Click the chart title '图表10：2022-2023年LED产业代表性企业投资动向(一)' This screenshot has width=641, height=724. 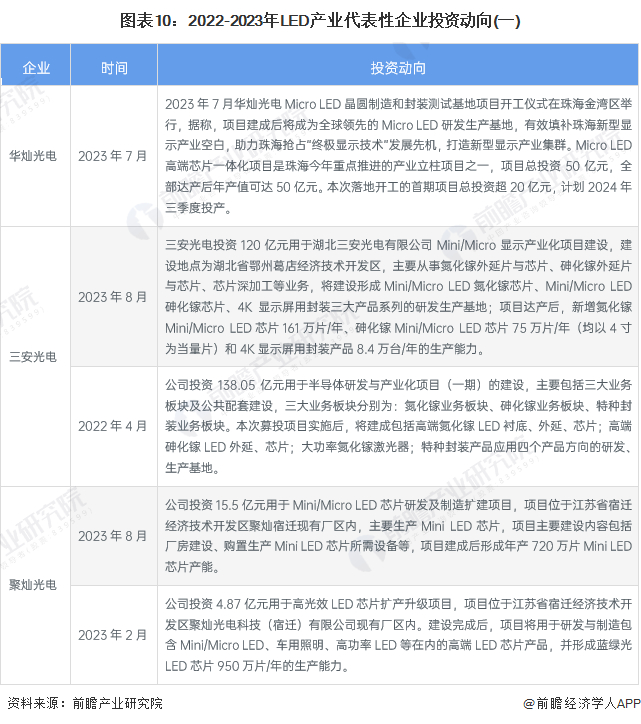point(320,21)
